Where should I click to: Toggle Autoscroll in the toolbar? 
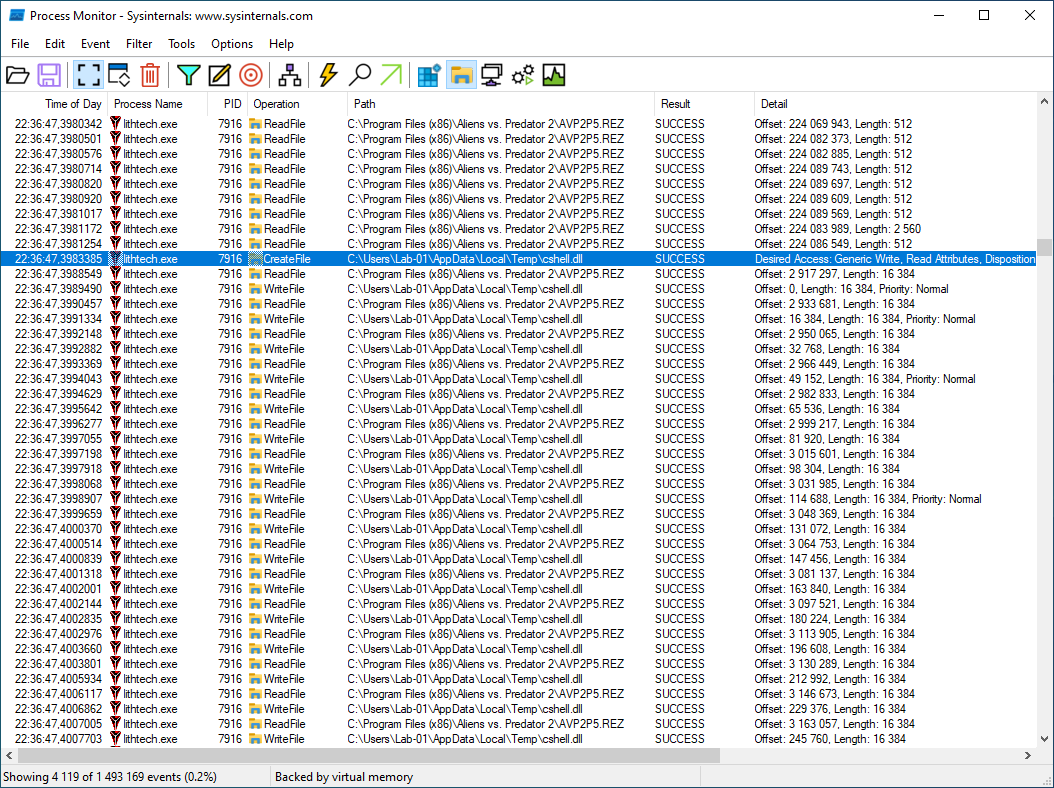point(119,75)
